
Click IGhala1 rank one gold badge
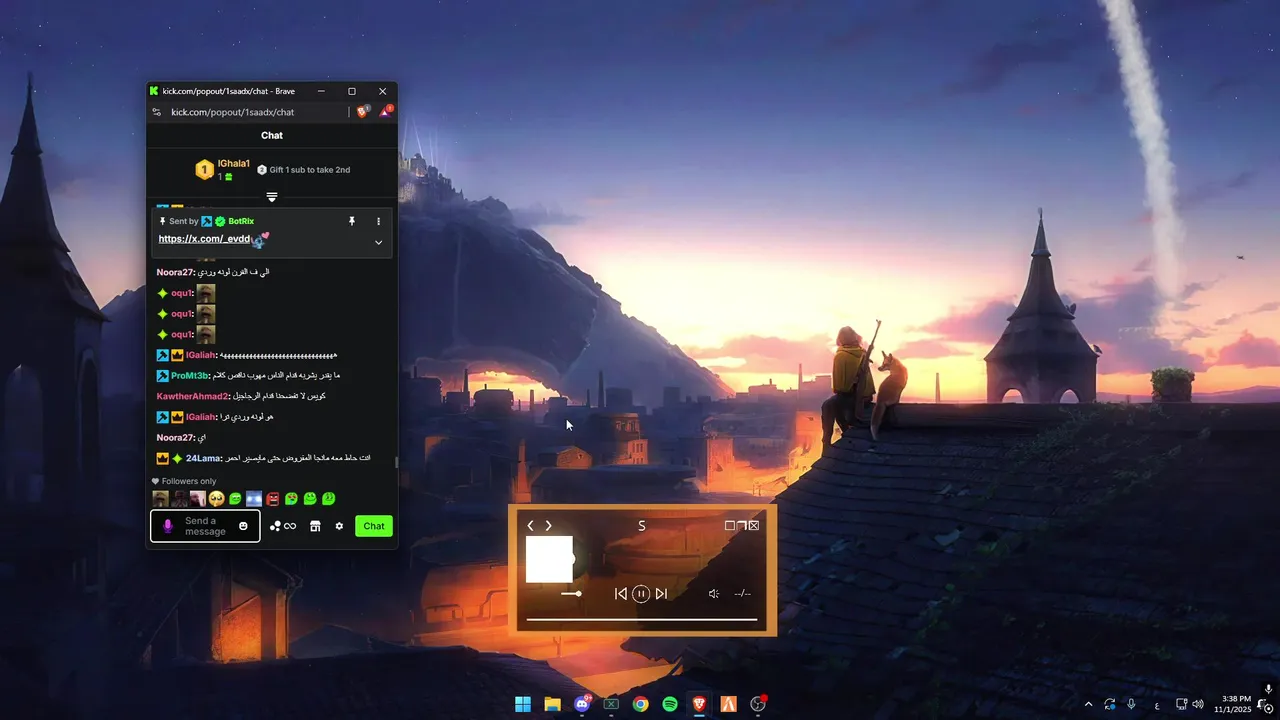click(x=204, y=170)
